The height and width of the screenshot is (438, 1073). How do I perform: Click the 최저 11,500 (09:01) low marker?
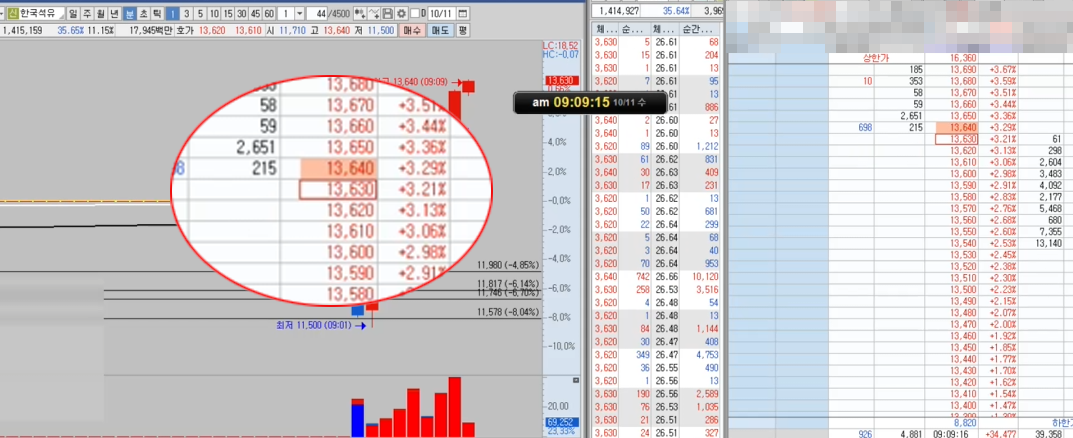pyautogui.click(x=319, y=326)
